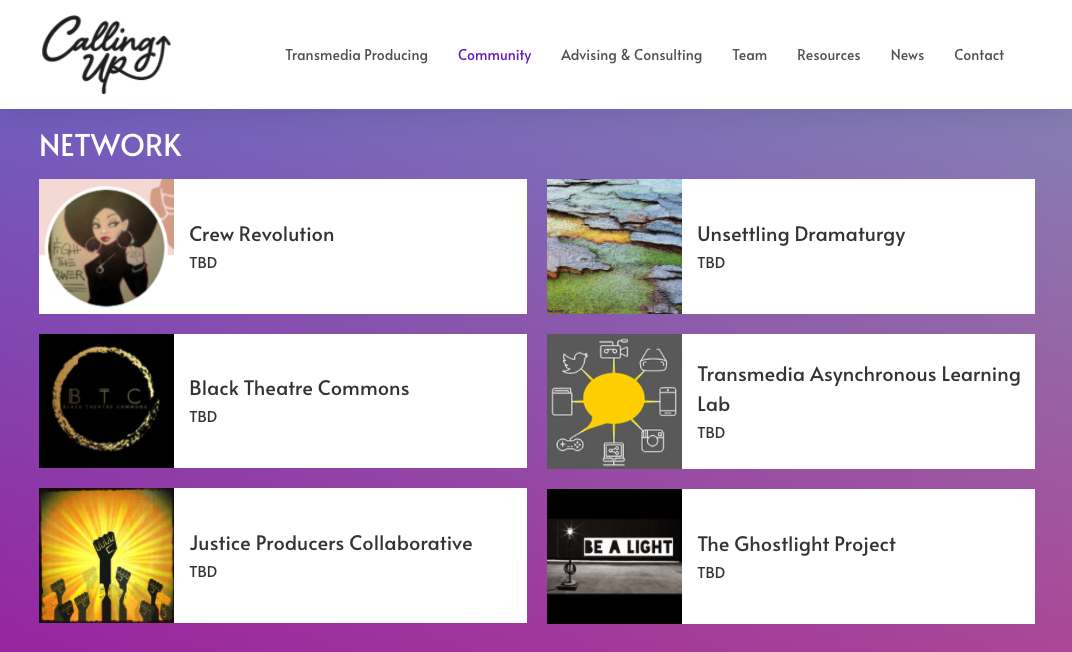Select the Unsettling Dramaturgy title
Image resolution: width=1072 pixels, height=652 pixels.
pos(800,234)
